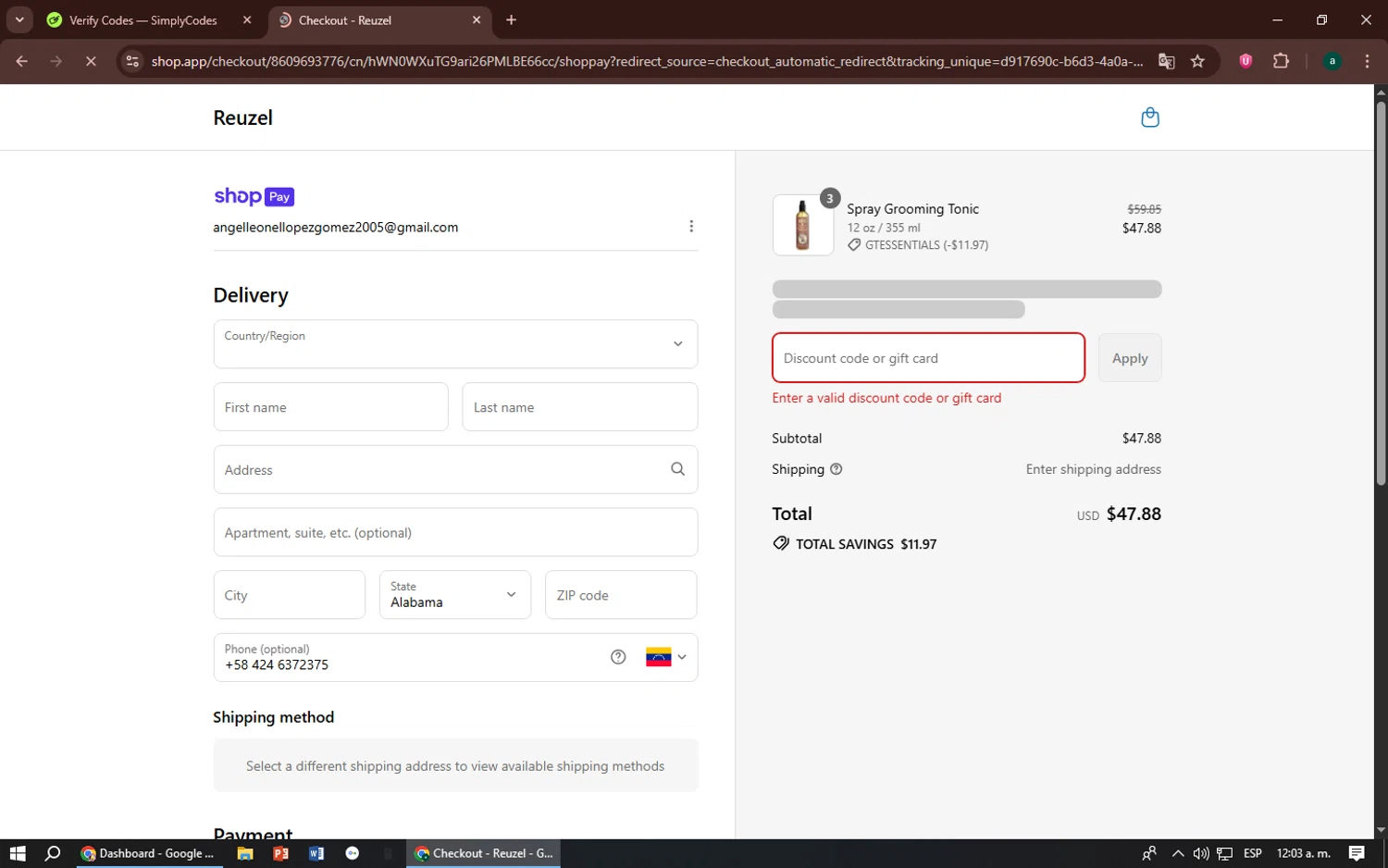The width and height of the screenshot is (1388, 868).
Task: Click the browser address bar URL
Action: [646, 61]
